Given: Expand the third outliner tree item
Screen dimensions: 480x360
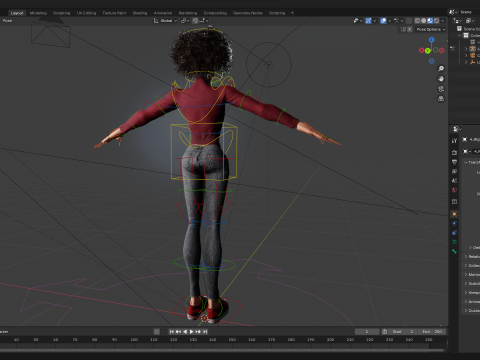Looking at the screenshot, I should [466, 62].
